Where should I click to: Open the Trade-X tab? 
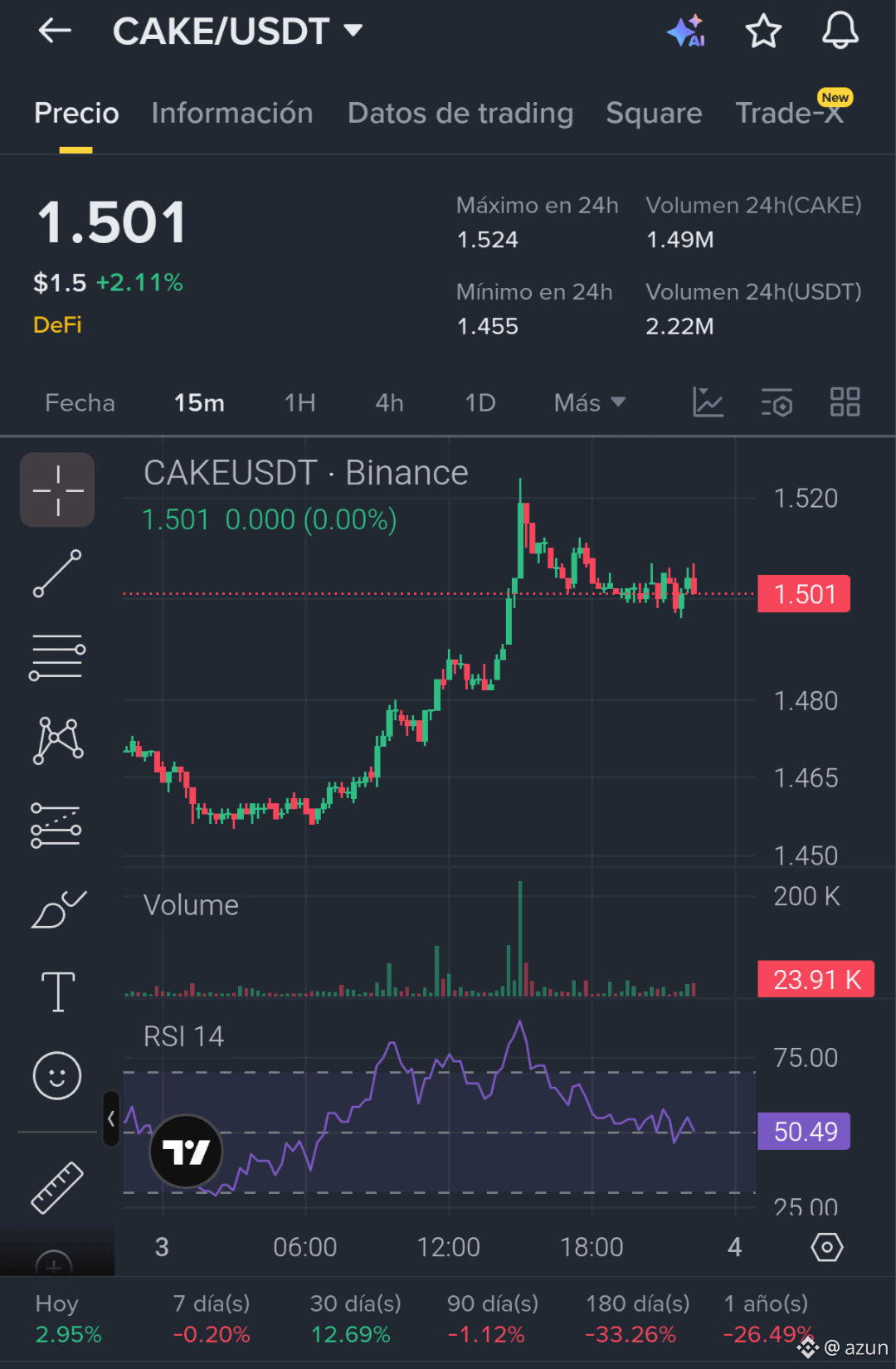point(791,113)
